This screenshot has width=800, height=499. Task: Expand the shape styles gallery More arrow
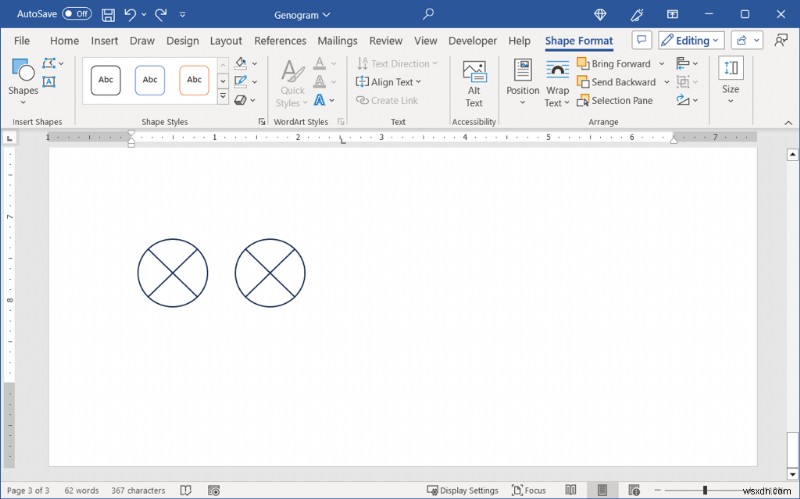tap(223, 96)
